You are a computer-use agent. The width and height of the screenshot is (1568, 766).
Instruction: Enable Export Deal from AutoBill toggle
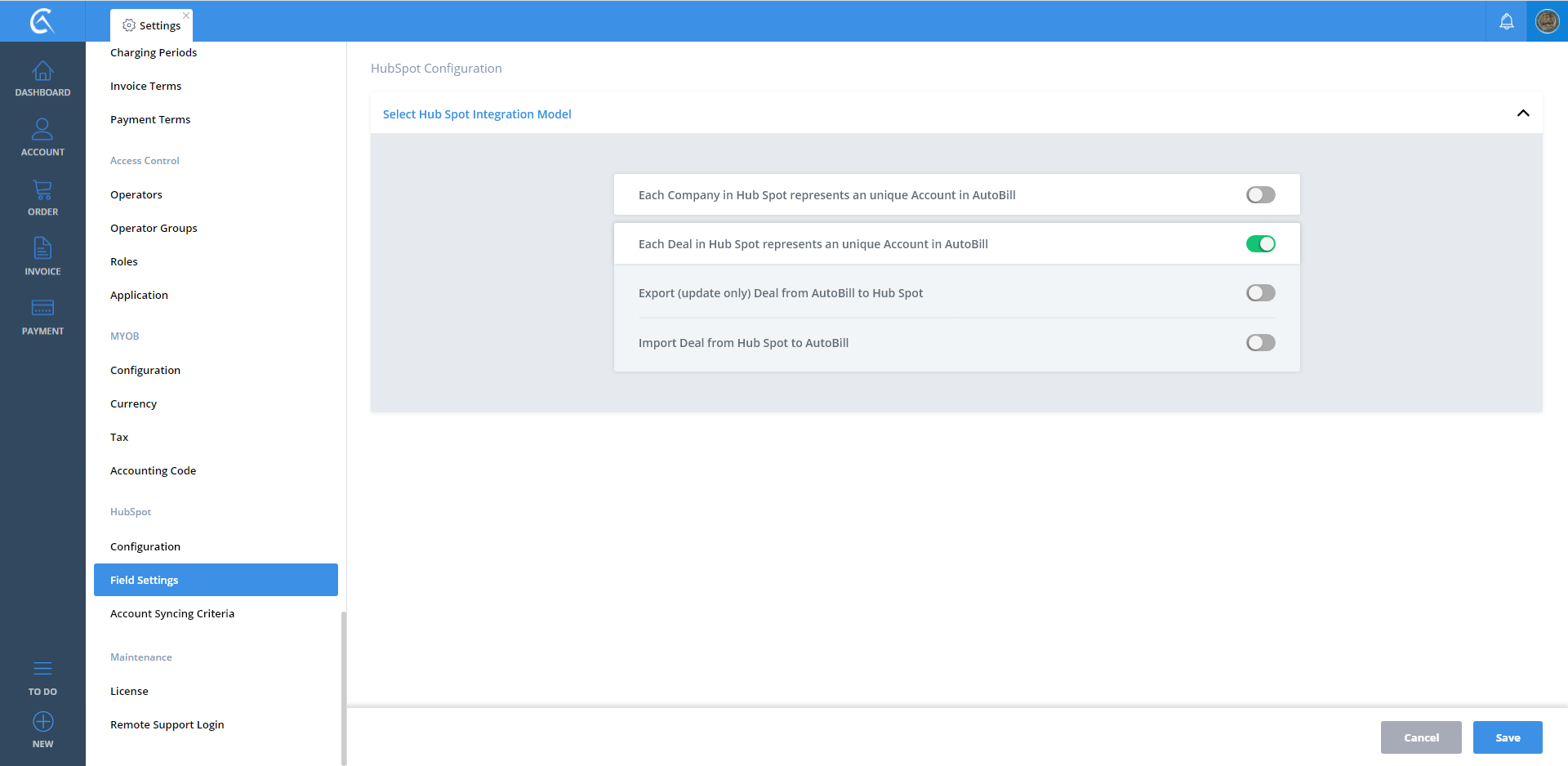point(1260,293)
